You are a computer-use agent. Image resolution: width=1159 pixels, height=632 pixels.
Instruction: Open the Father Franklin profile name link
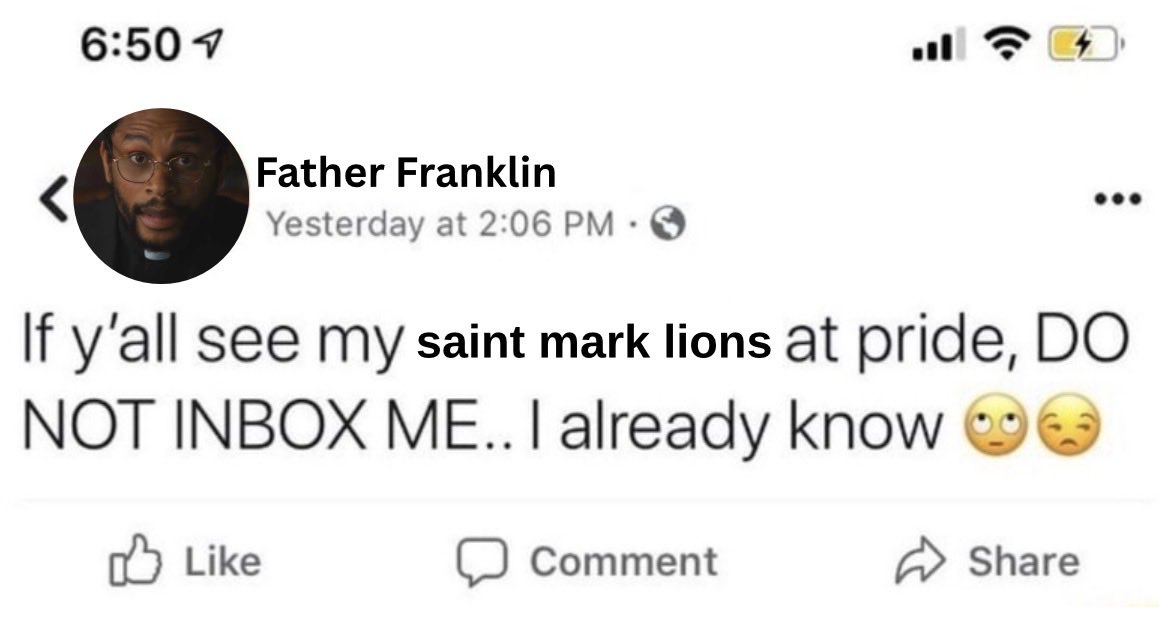pyautogui.click(x=406, y=172)
